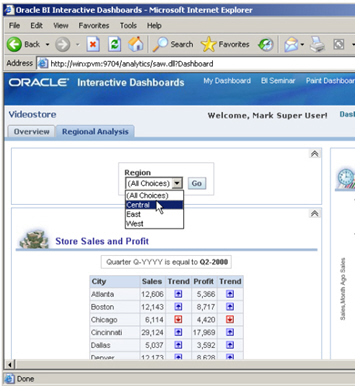This screenshot has width=361, height=391.
Task: Open the Mail icon dropdown arrow
Action: tap(302, 45)
